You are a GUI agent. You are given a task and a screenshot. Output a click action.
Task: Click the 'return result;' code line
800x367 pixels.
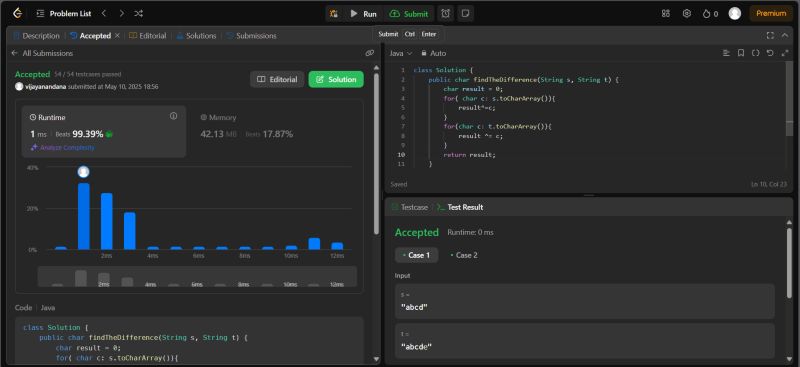[x=469, y=155]
